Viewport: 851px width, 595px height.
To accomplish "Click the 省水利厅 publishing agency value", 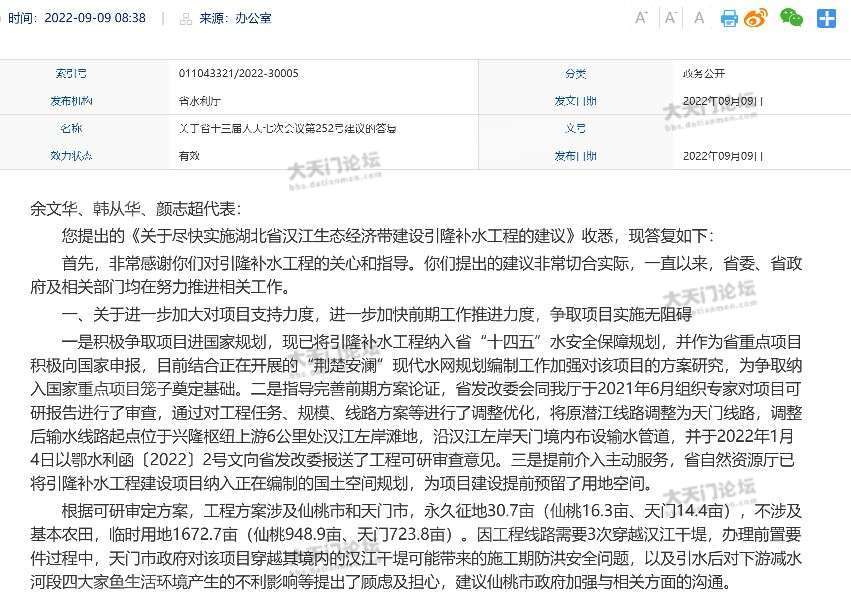I will 196,101.
